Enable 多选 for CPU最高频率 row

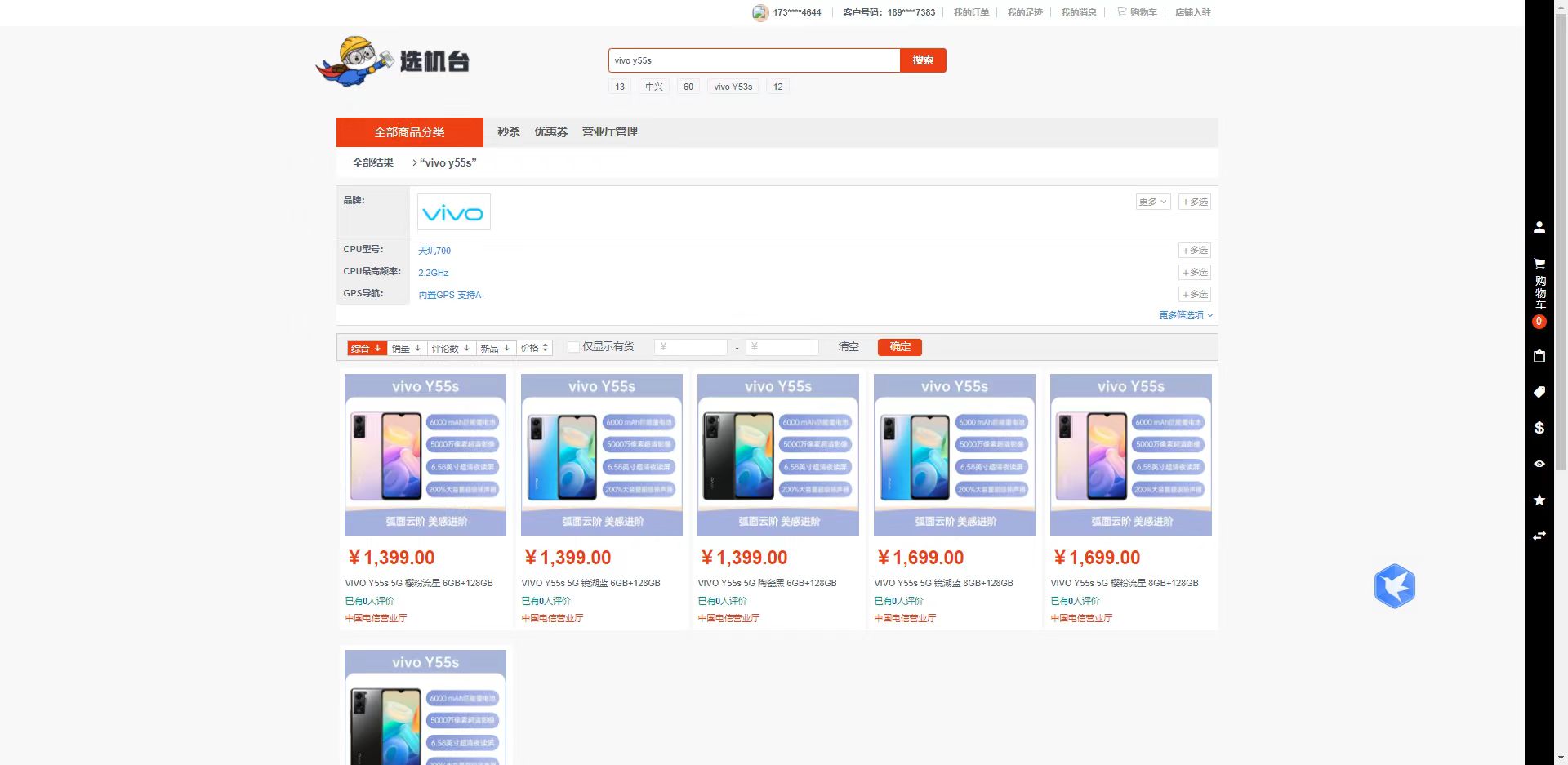tap(1195, 273)
